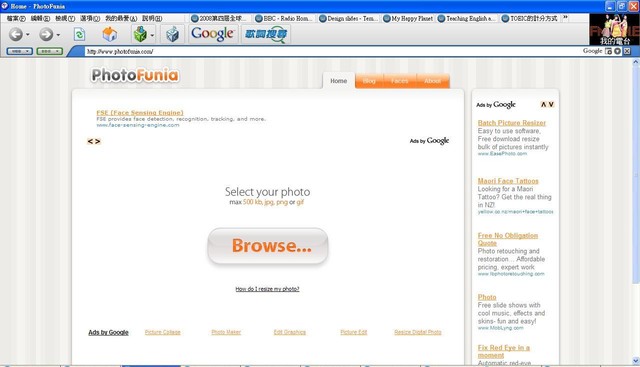This screenshot has height=367, width=640.
Task: Open the 編輯(E) menu
Action: pos(40,18)
